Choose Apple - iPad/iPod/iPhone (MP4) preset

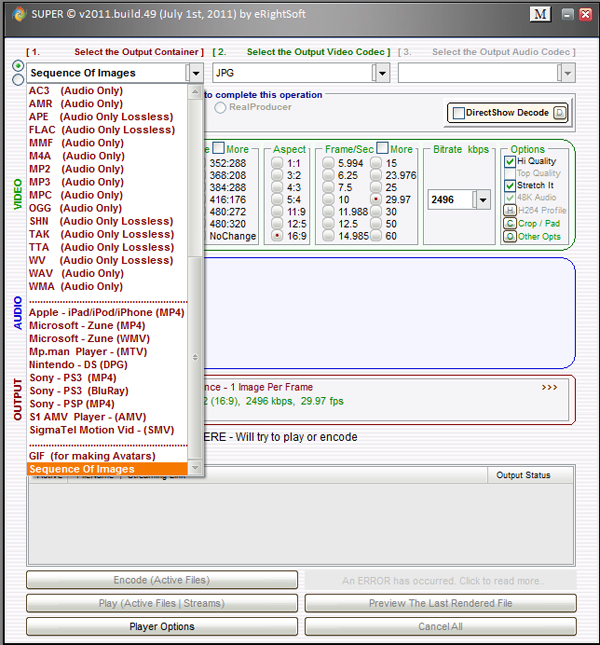[x=107, y=312]
